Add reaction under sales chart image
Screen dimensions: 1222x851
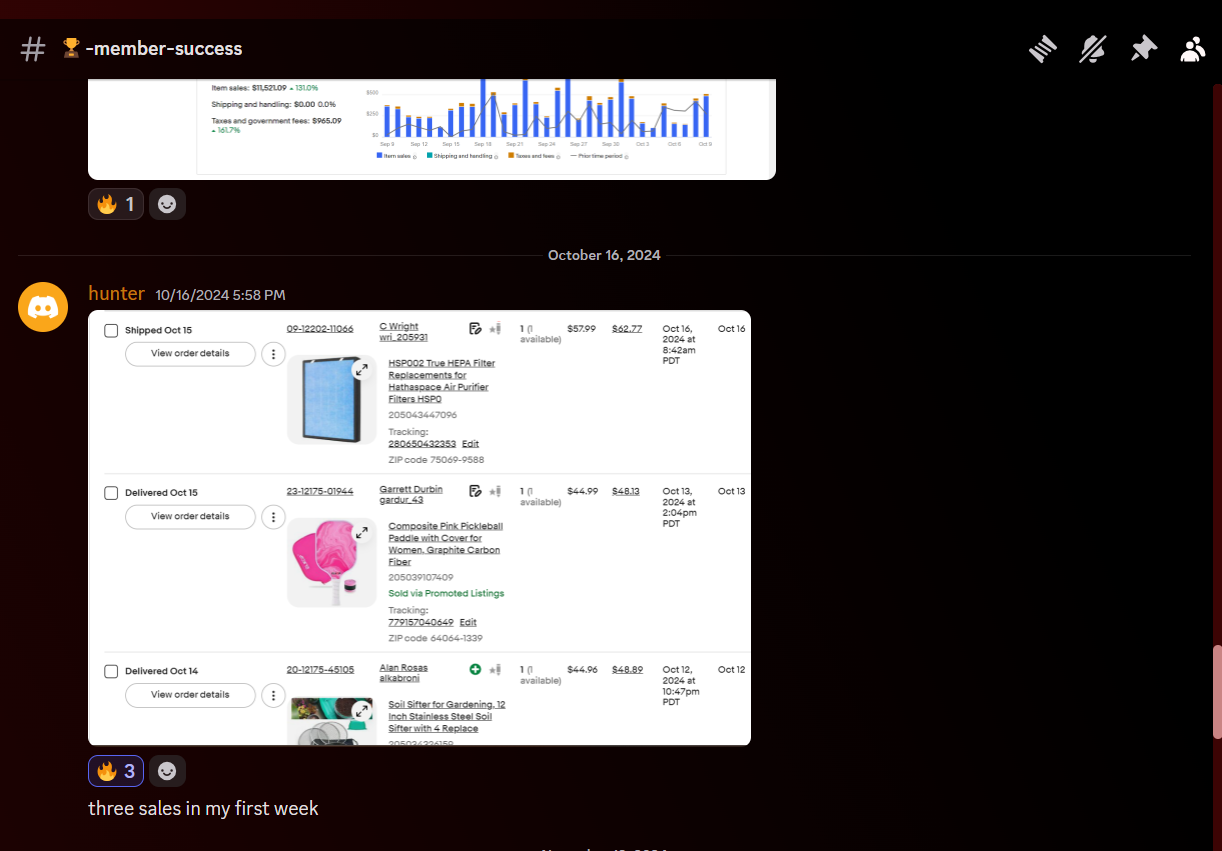[167, 204]
